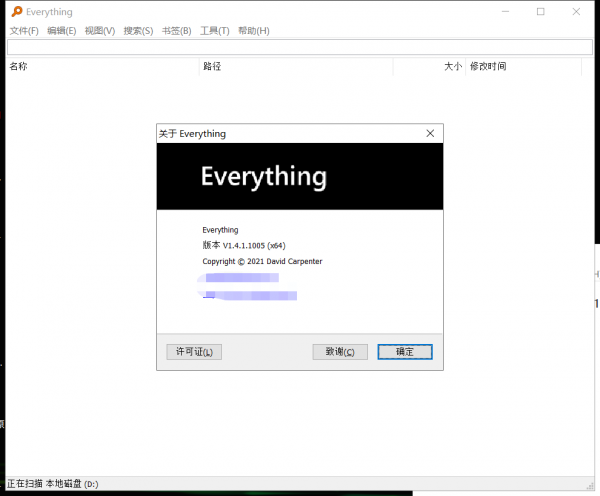
Task: Sort results by the 路径 column header
Action: (295, 67)
